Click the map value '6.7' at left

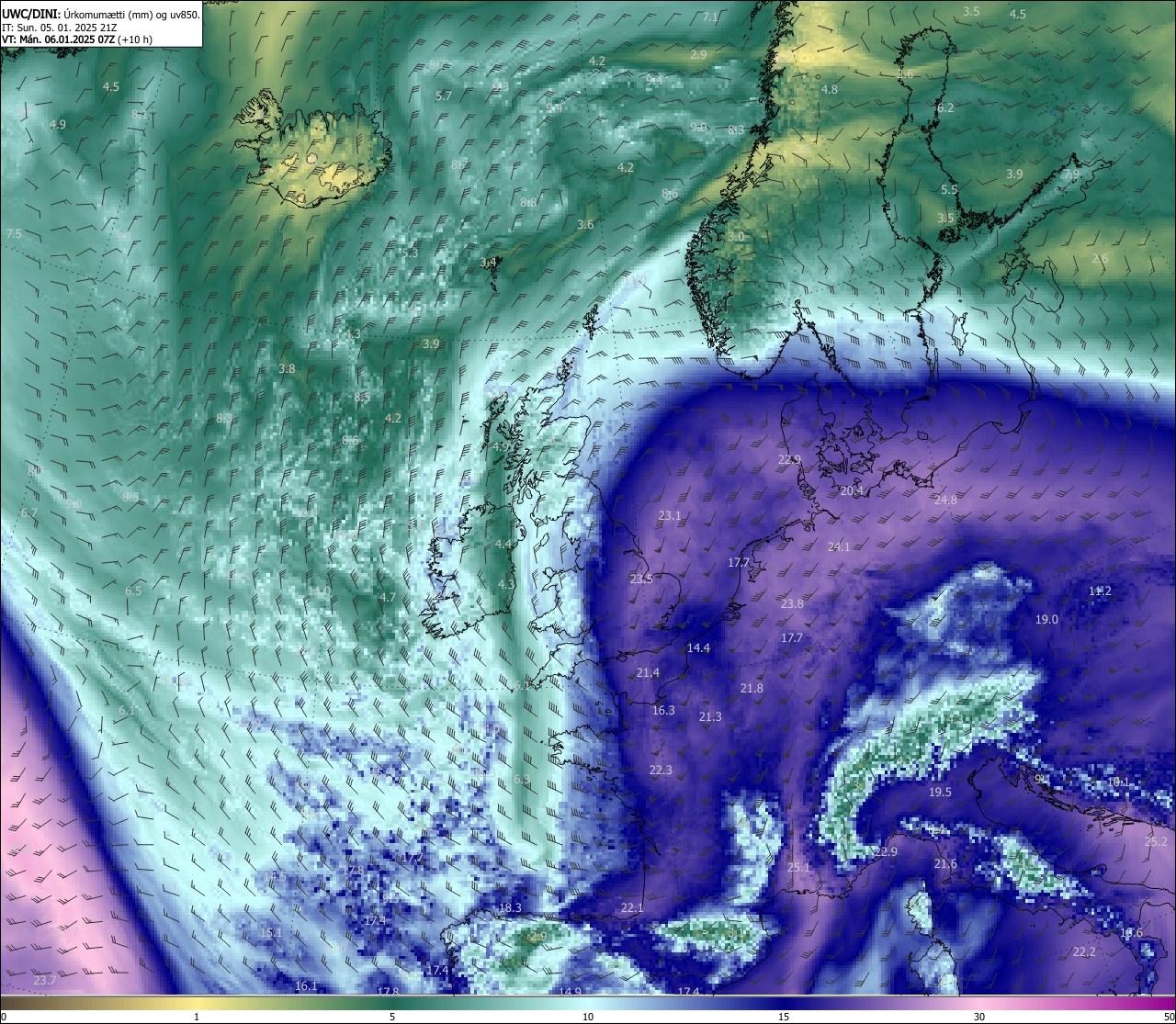(28, 513)
